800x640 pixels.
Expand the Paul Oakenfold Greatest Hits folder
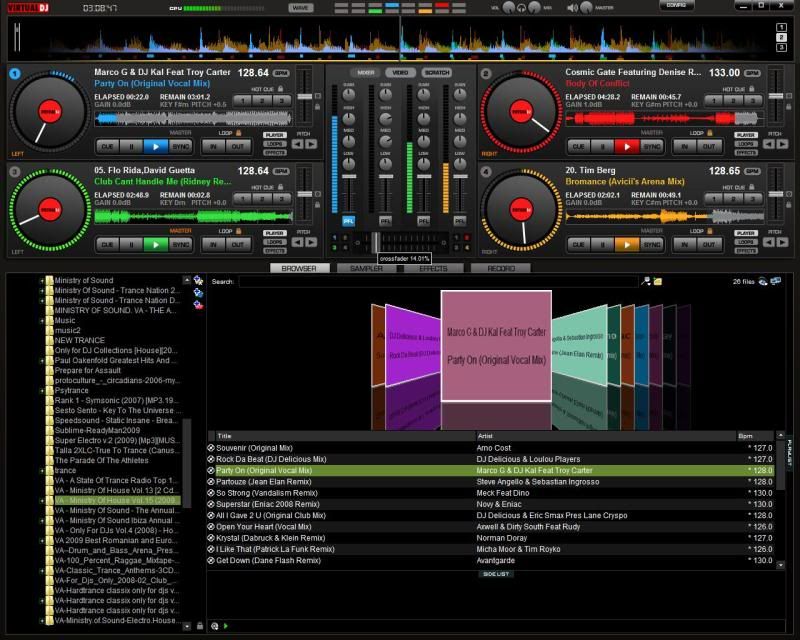click(x=42, y=361)
